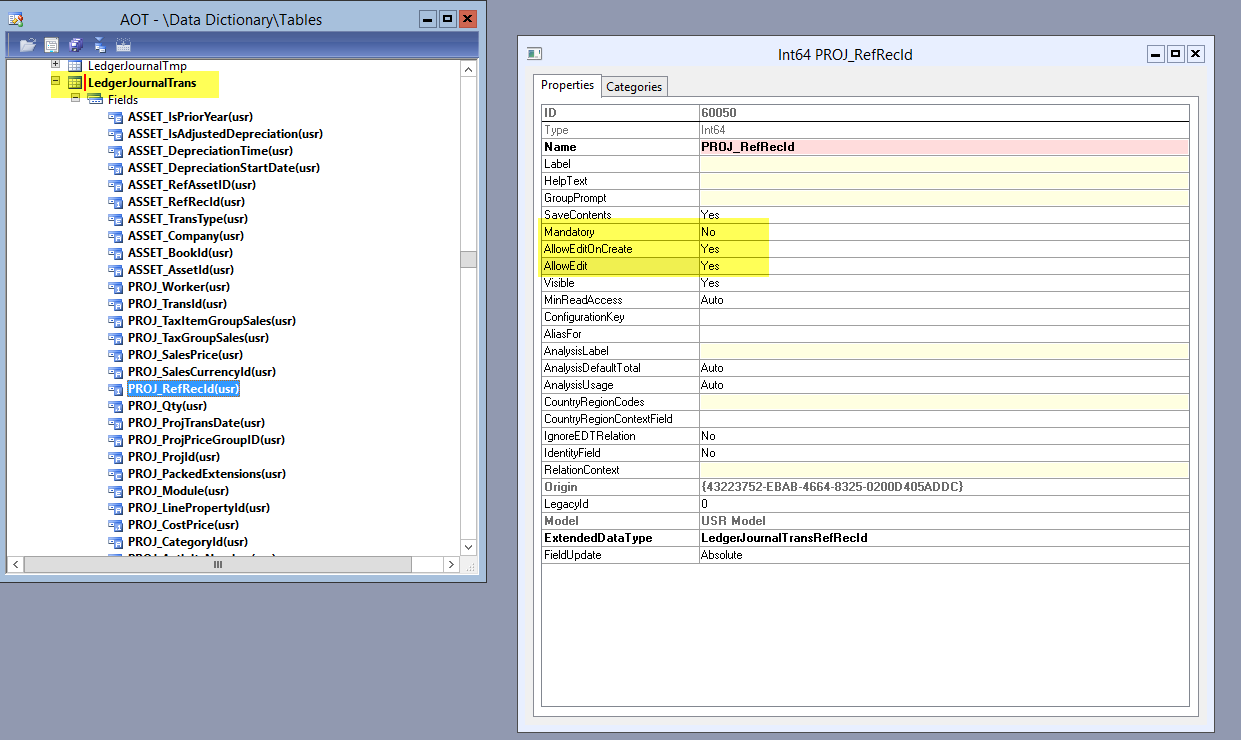Collapse the Fields node

(76, 100)
